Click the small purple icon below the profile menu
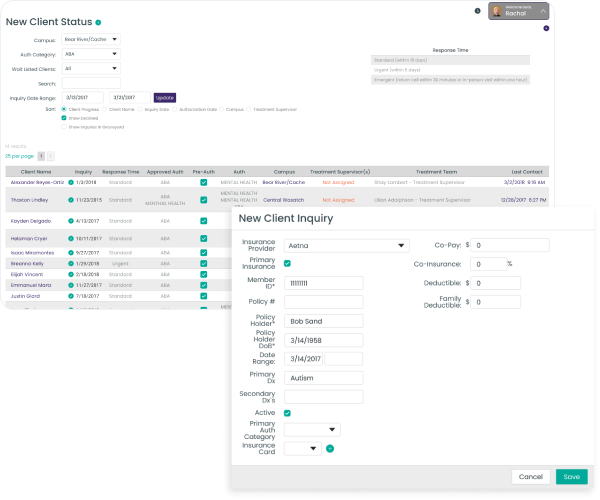 (545, 28)
